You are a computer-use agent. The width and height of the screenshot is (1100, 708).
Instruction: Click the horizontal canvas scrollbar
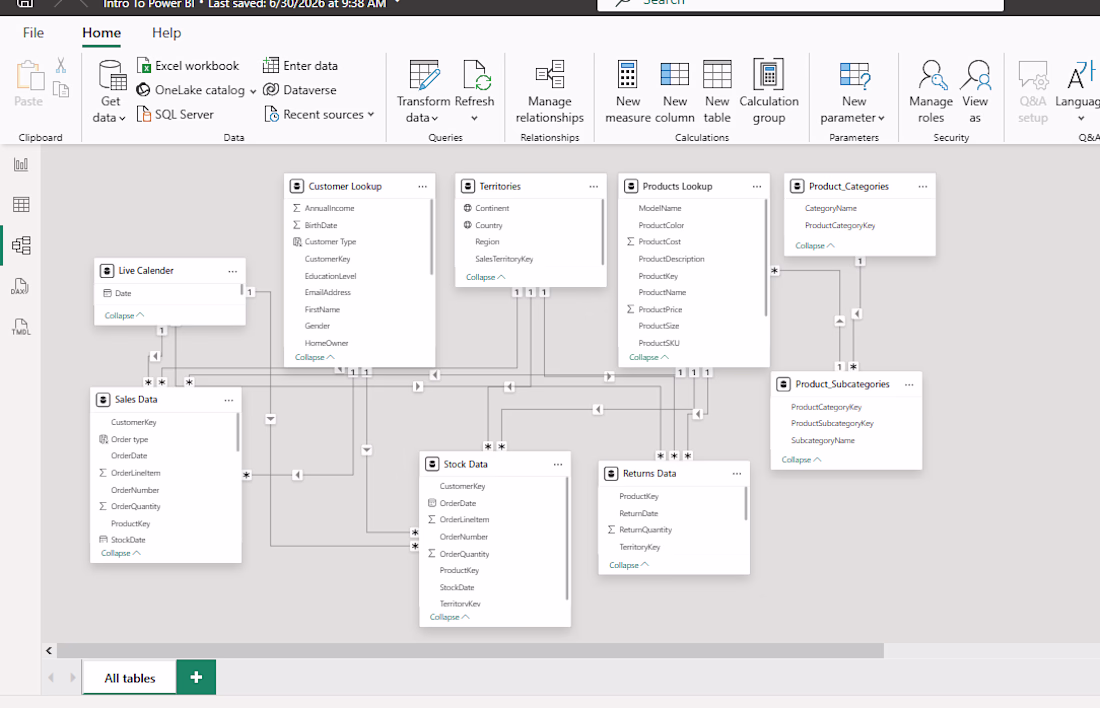point(470,651)
